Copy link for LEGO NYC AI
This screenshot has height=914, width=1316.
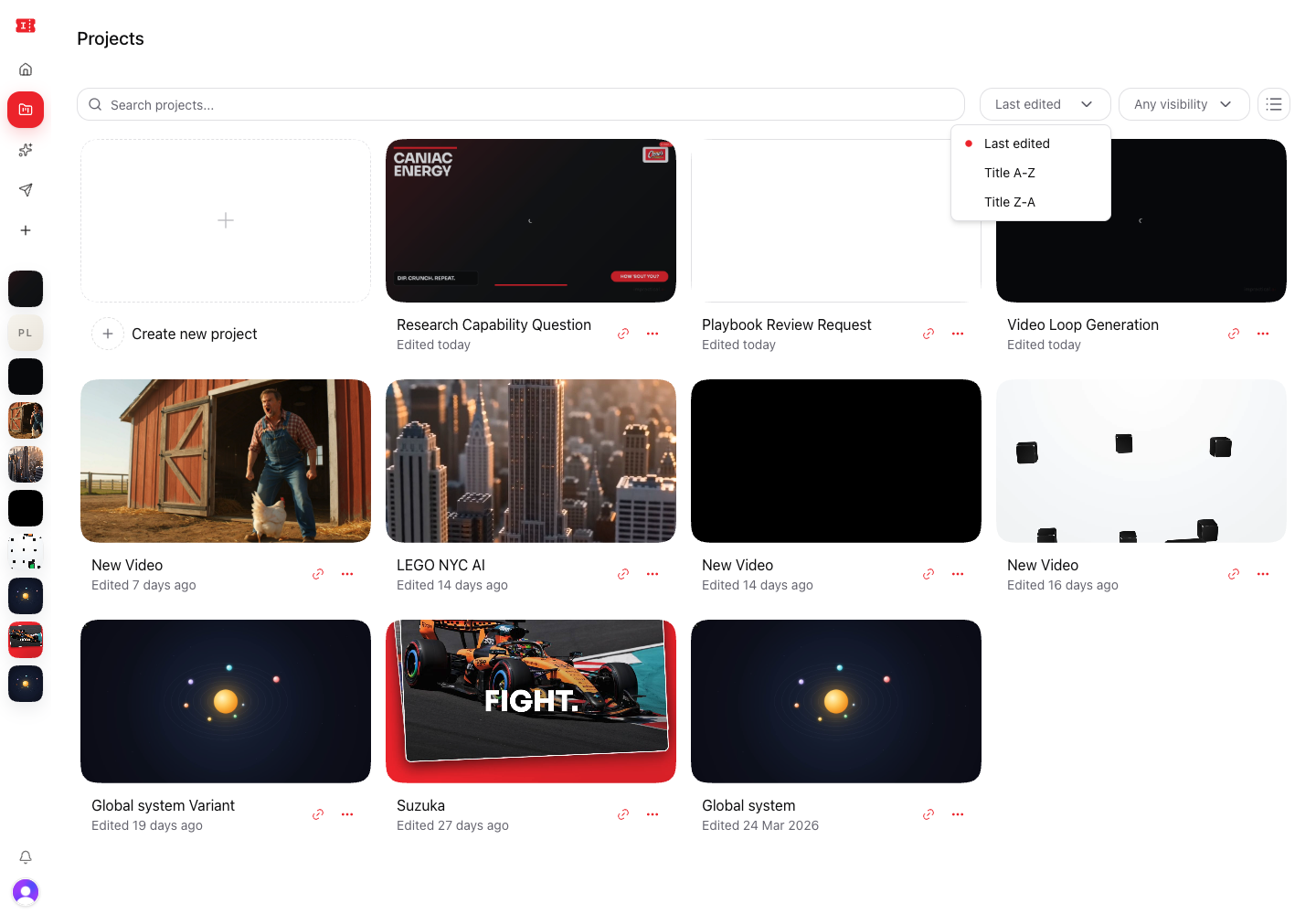(623, 574)
